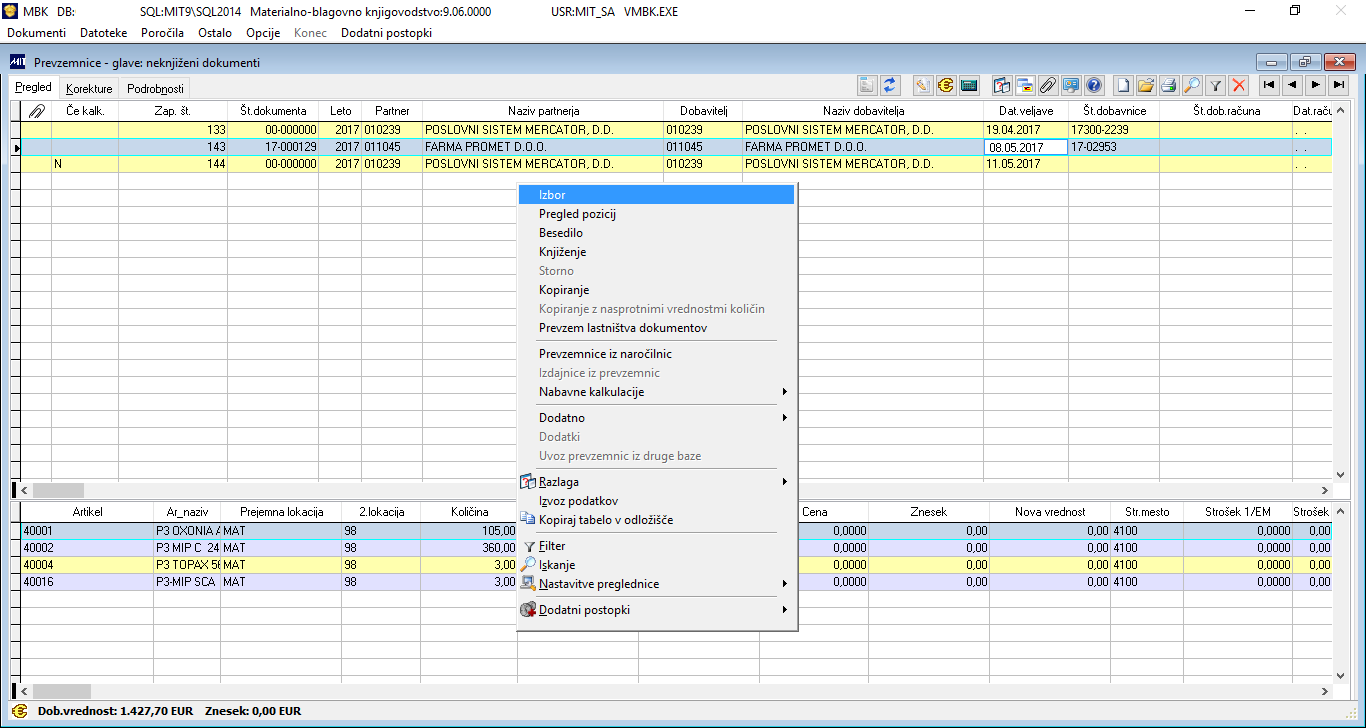The height and width of the screenshot is (728, 1366).
Task: Jump to the first record arrow
Action: pos(1269,86)
